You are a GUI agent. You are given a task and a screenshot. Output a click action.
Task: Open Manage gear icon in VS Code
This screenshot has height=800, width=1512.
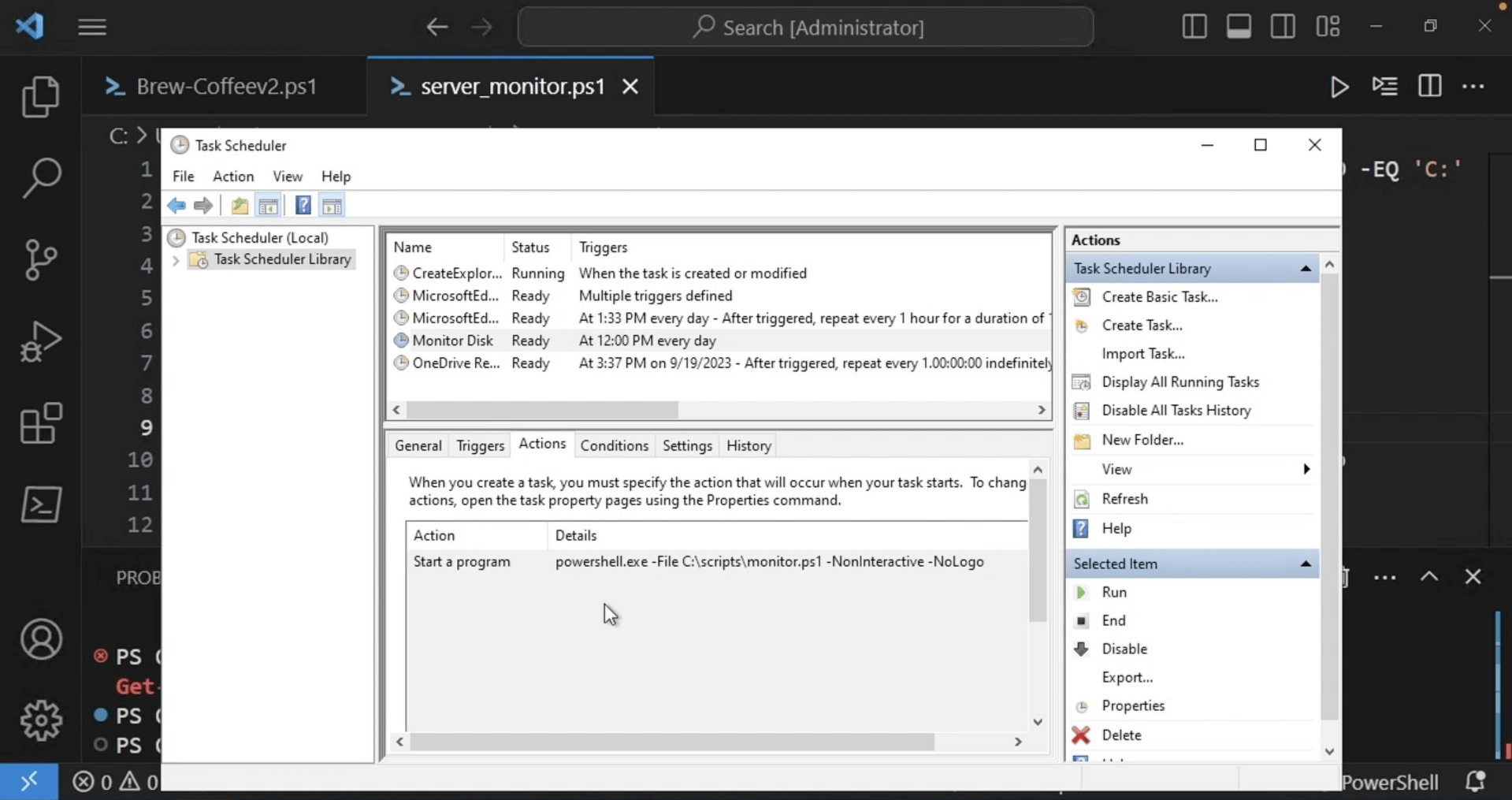point(41,720)
